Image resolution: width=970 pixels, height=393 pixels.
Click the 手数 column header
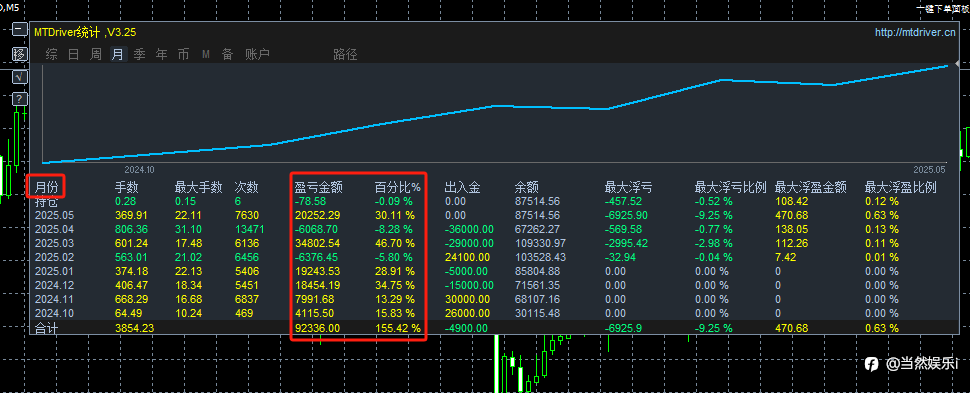(x=127, y=187)
